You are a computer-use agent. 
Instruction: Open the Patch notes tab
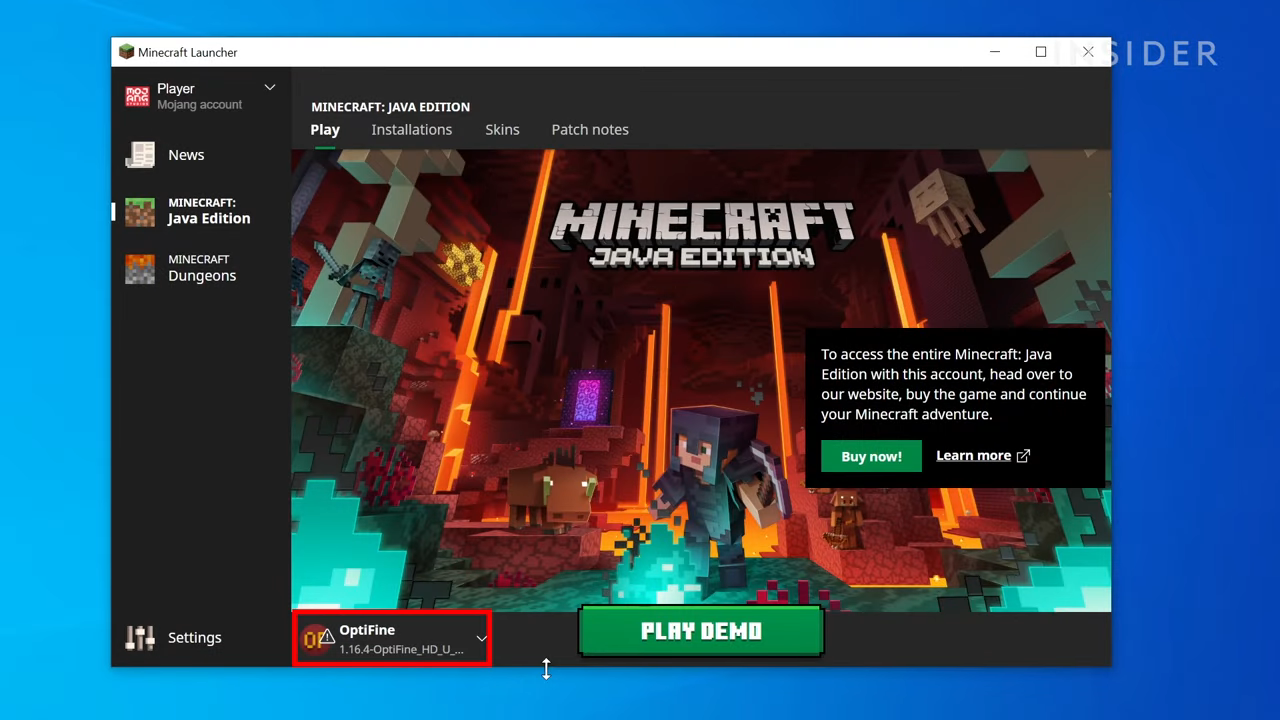click(590, 129)
